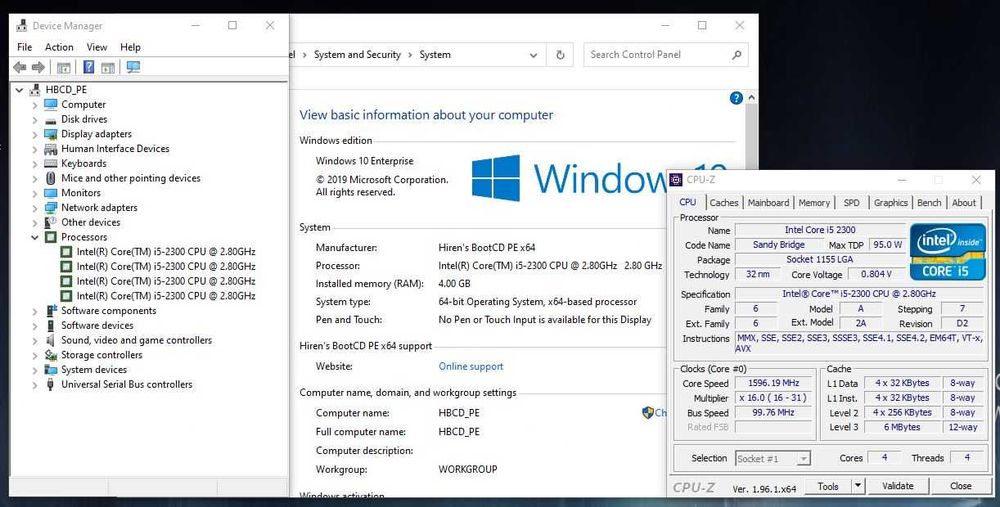Collapse the HBCD_PE root node
This screenshot has width=1000, height=507.
click(19, 90)
